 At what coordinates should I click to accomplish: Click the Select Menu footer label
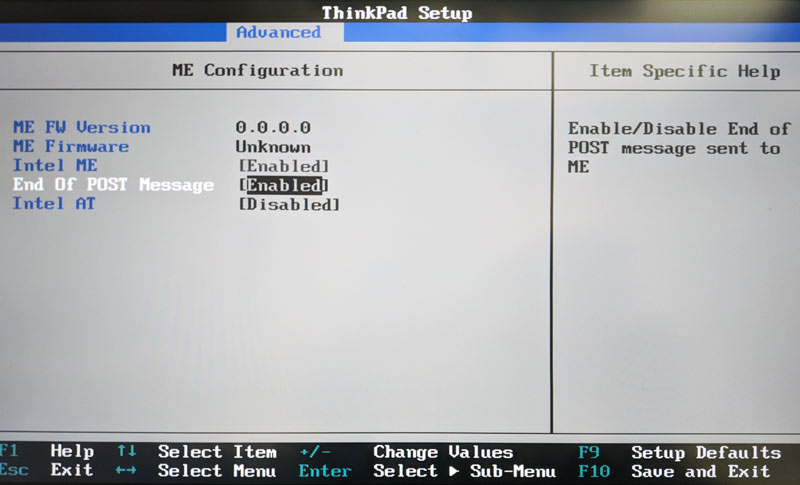pos(217,470)
